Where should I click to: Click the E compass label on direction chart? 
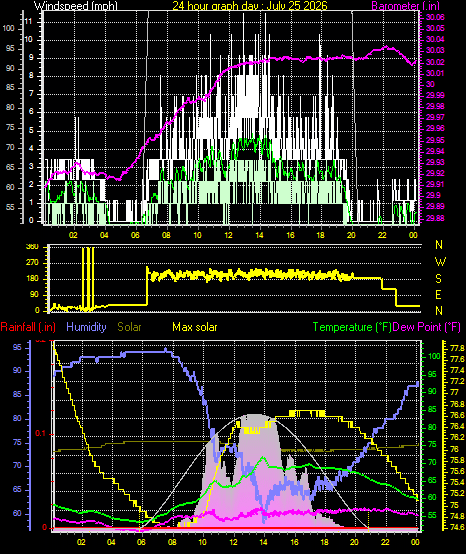point(438,294)
